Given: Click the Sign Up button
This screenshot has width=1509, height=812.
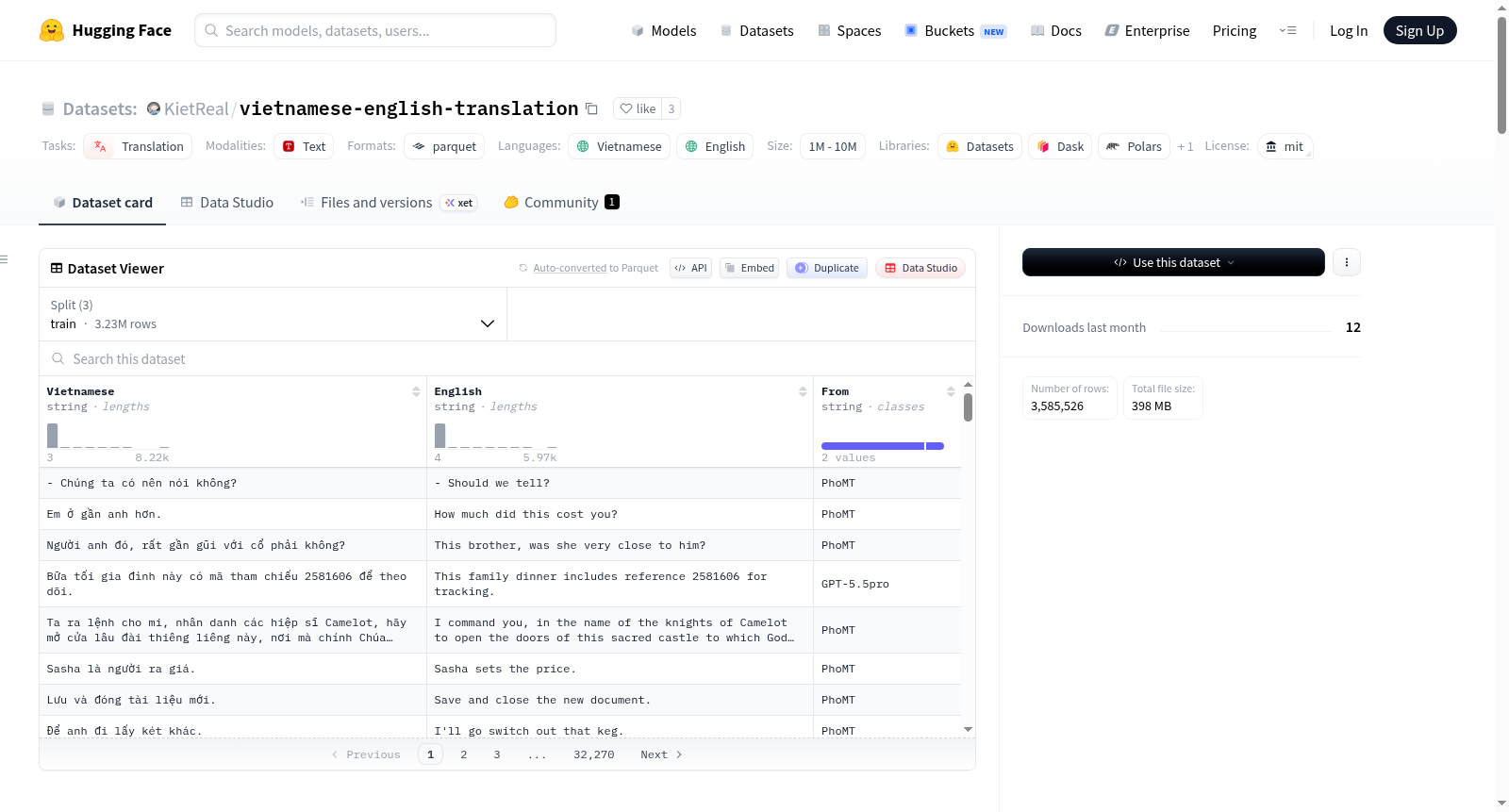Looking at the screenshot, I should [x=1419, y=30].
